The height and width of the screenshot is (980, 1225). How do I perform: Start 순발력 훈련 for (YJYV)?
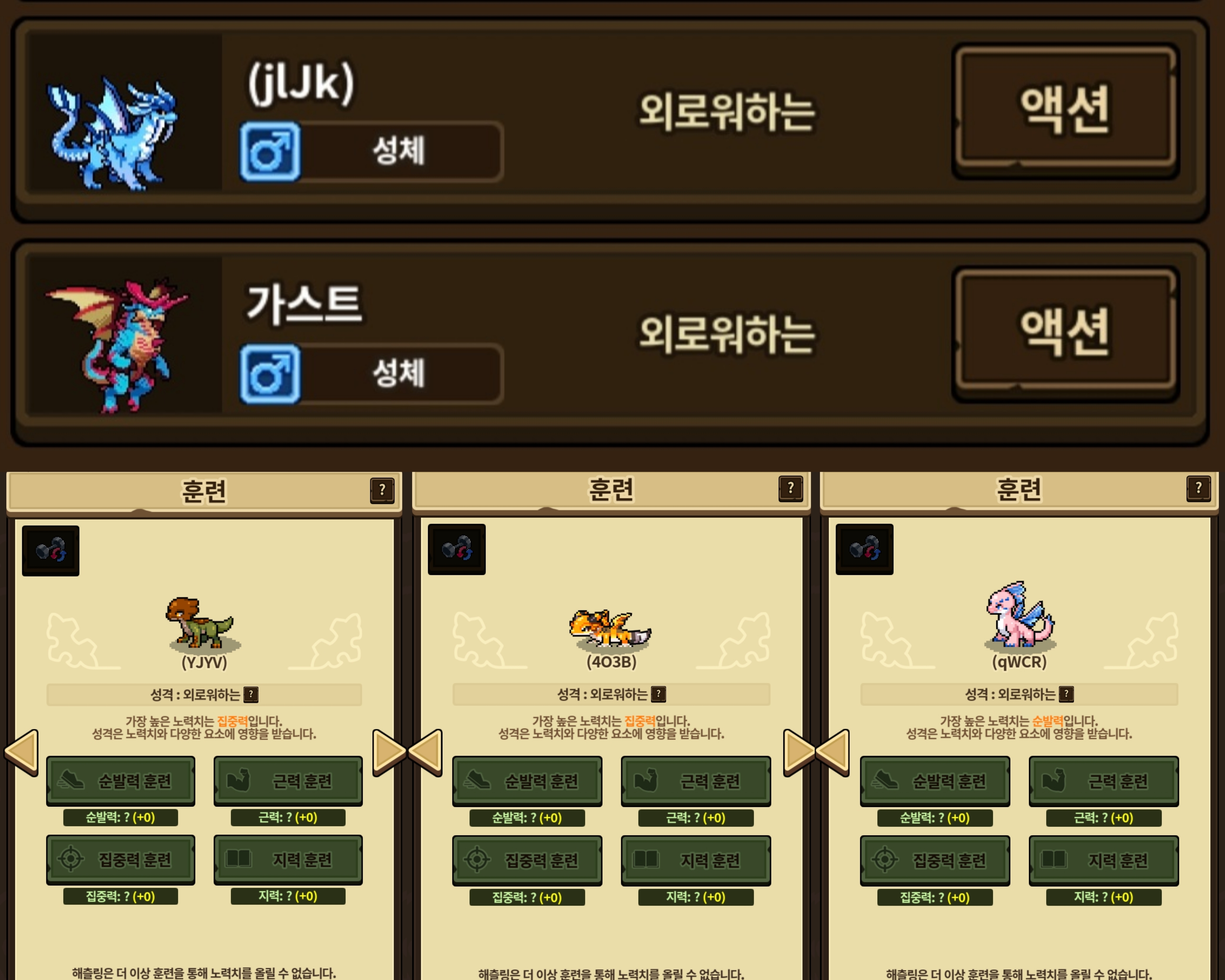(x=121, y=781)
